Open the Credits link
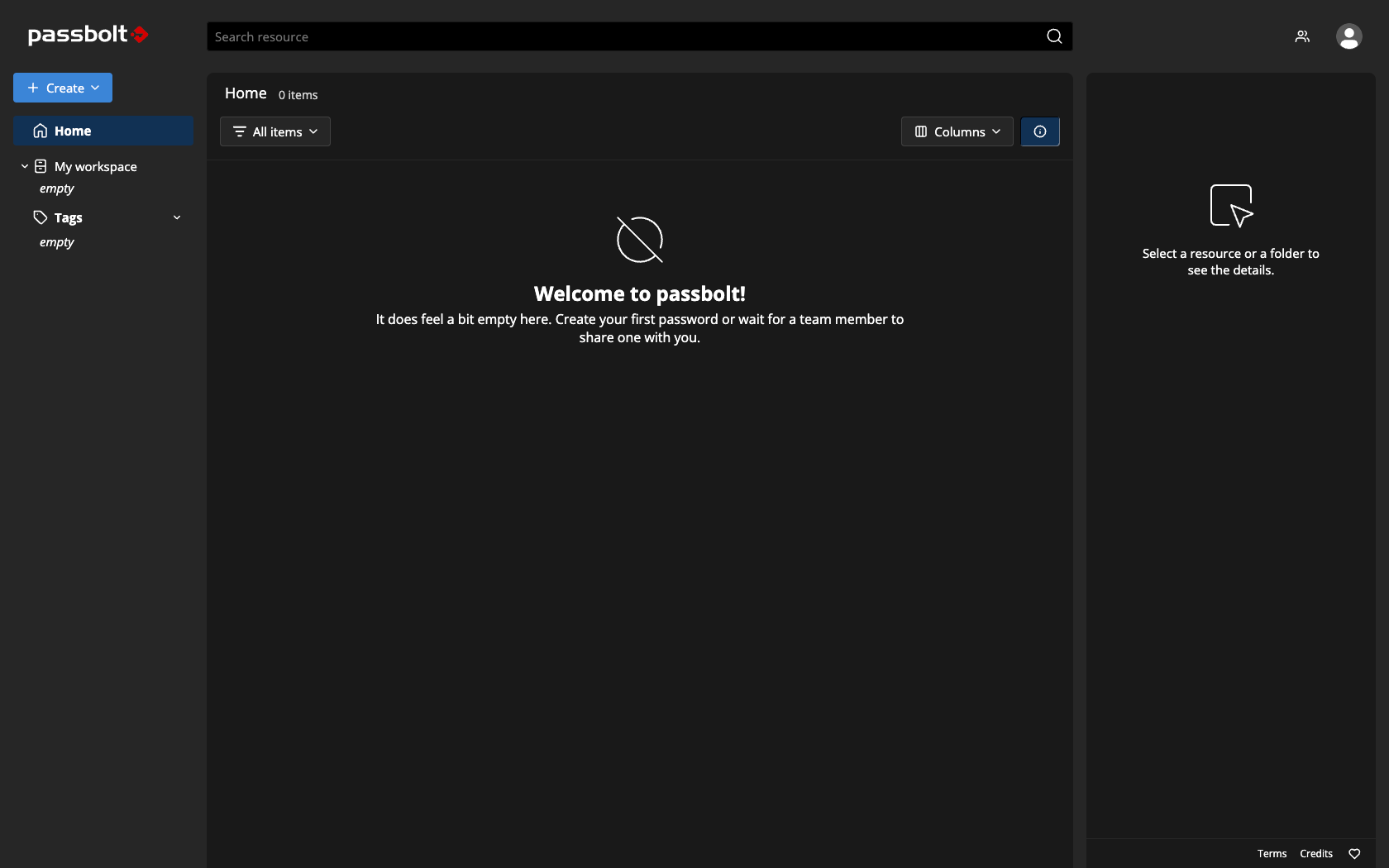1389x868 pixels. (1315, 854)
